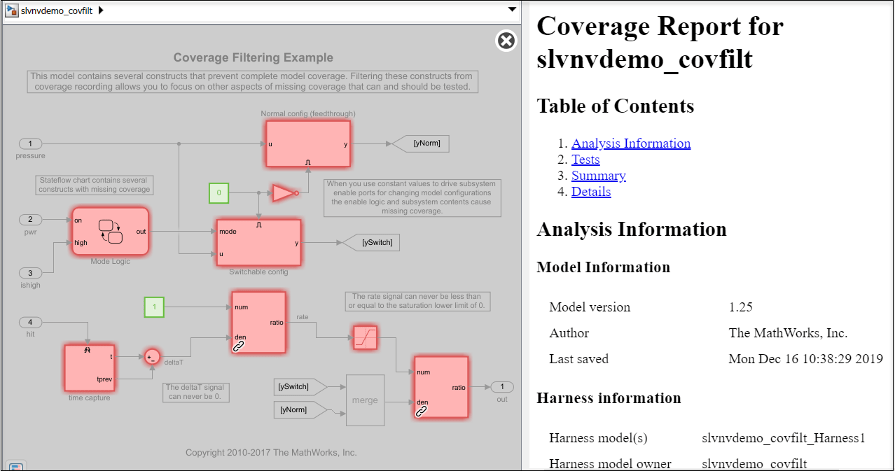Select the [ySwitch] From block near merge

point(300,387)
